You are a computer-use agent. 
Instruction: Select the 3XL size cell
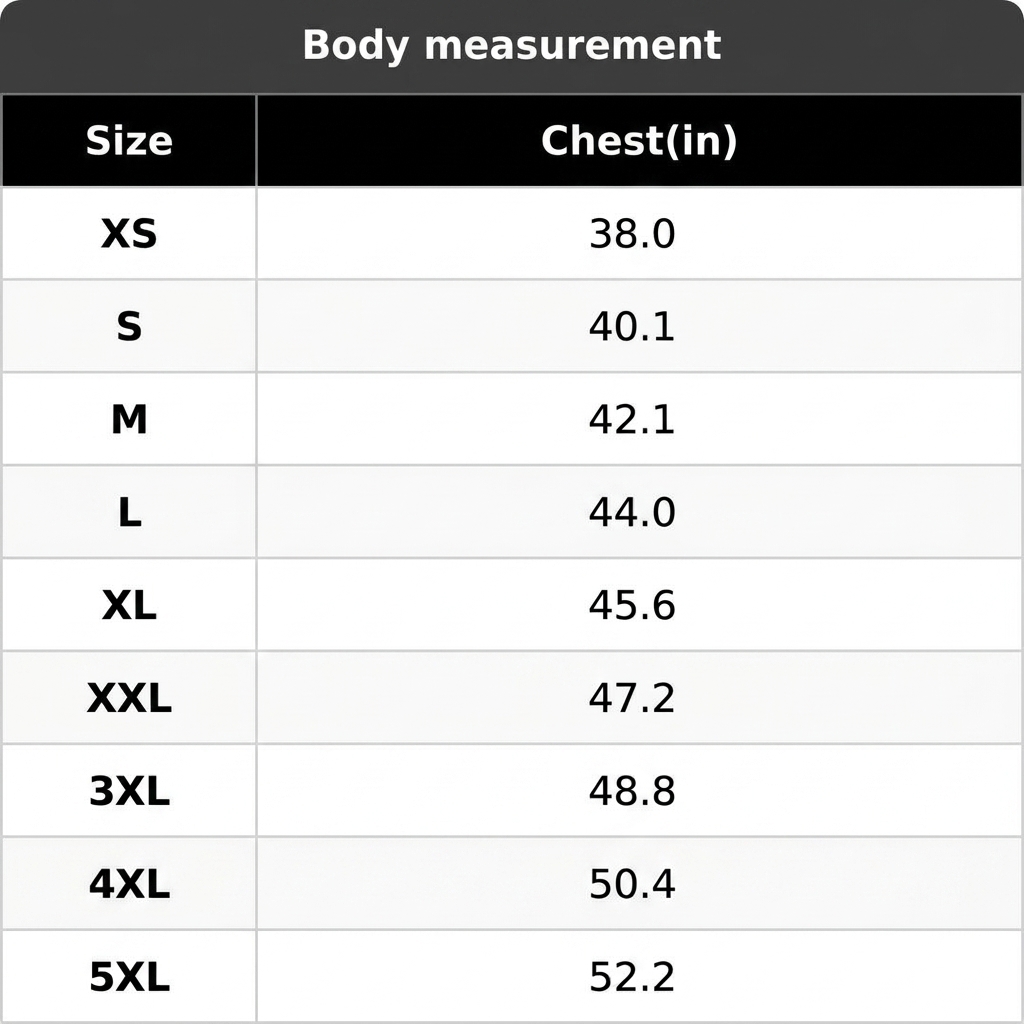coord(129,791)
